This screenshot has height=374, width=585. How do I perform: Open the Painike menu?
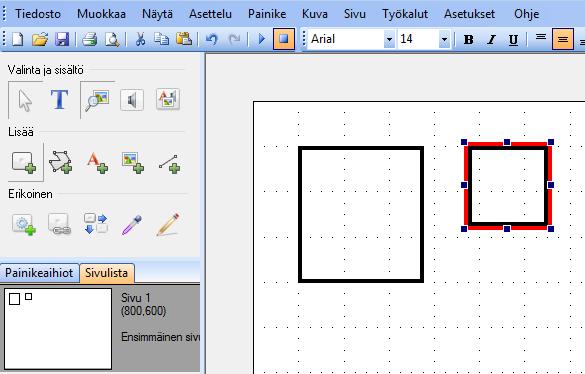267,14
